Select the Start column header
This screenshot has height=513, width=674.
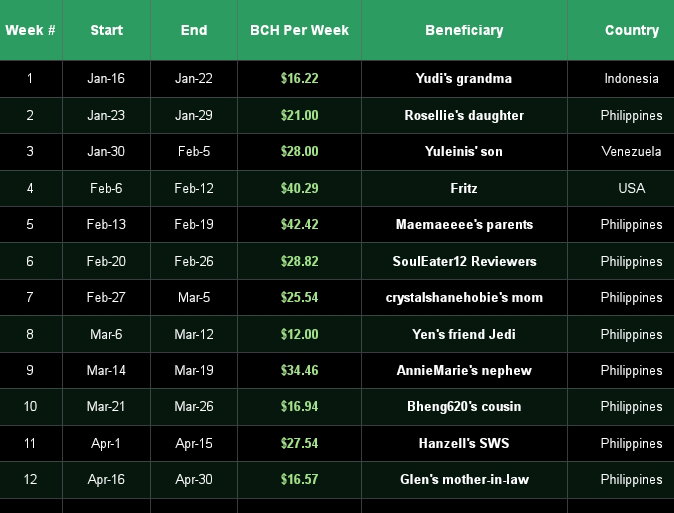click(106, 30)
